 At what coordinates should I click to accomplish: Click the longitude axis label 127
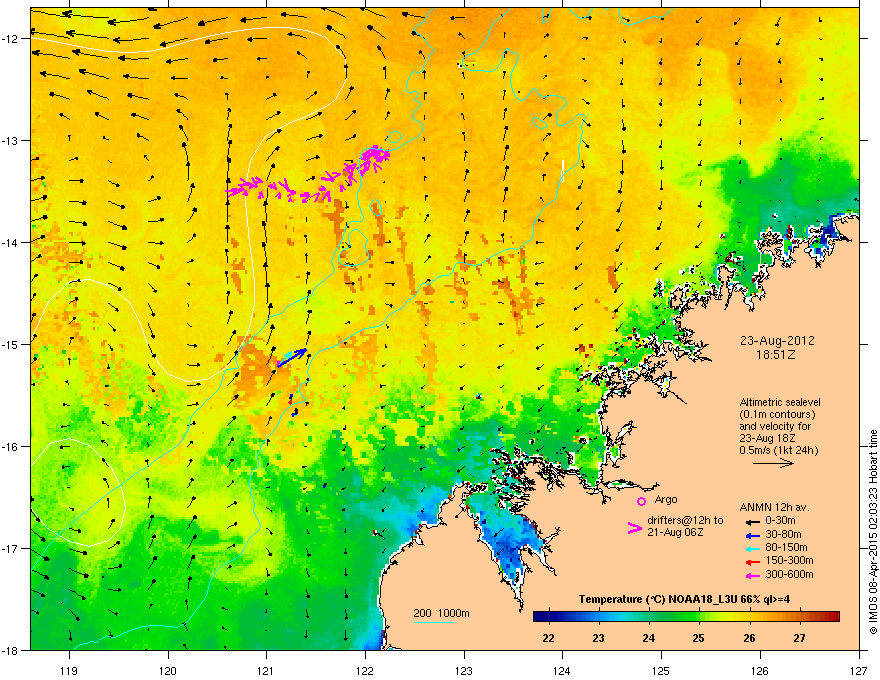(859, 671)
